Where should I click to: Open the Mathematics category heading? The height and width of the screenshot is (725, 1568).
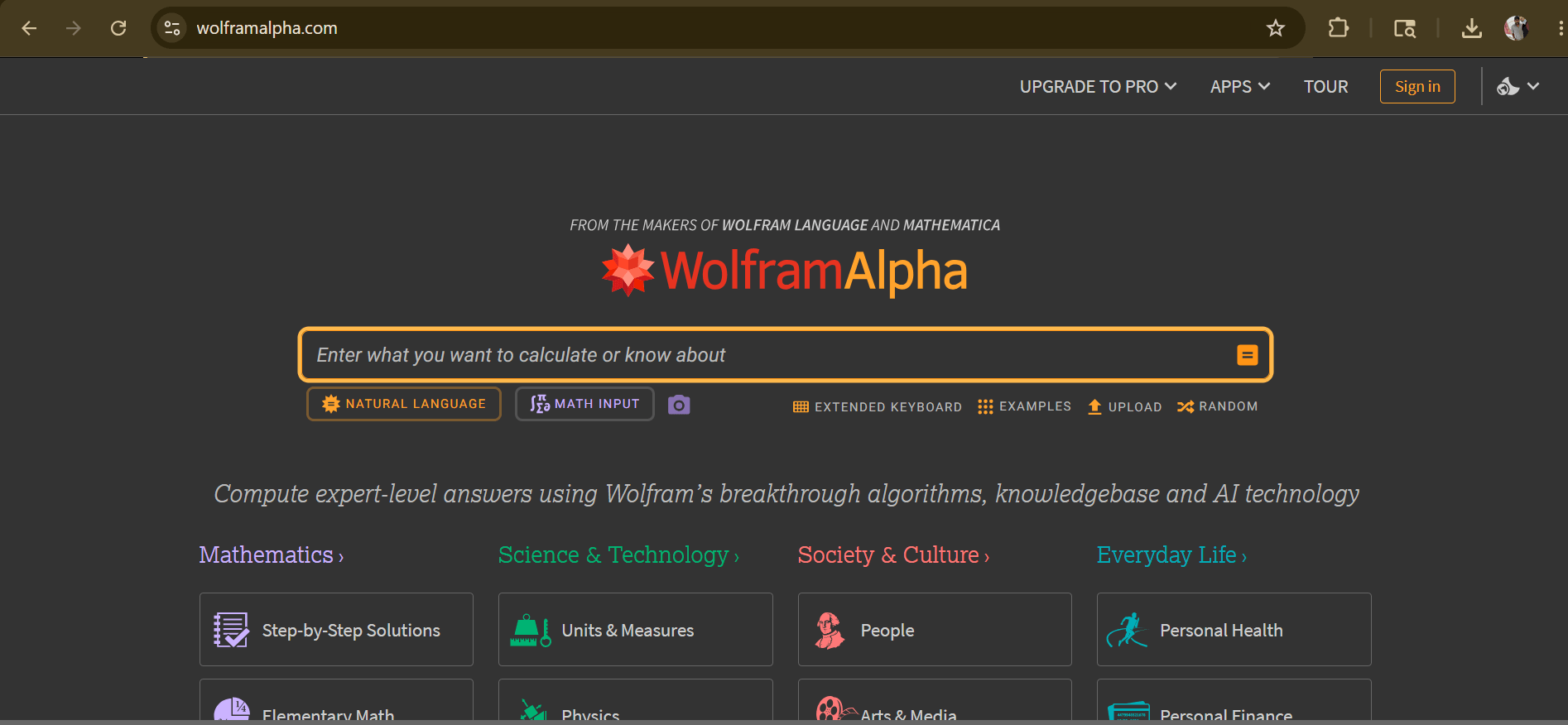tap(272, 555)
